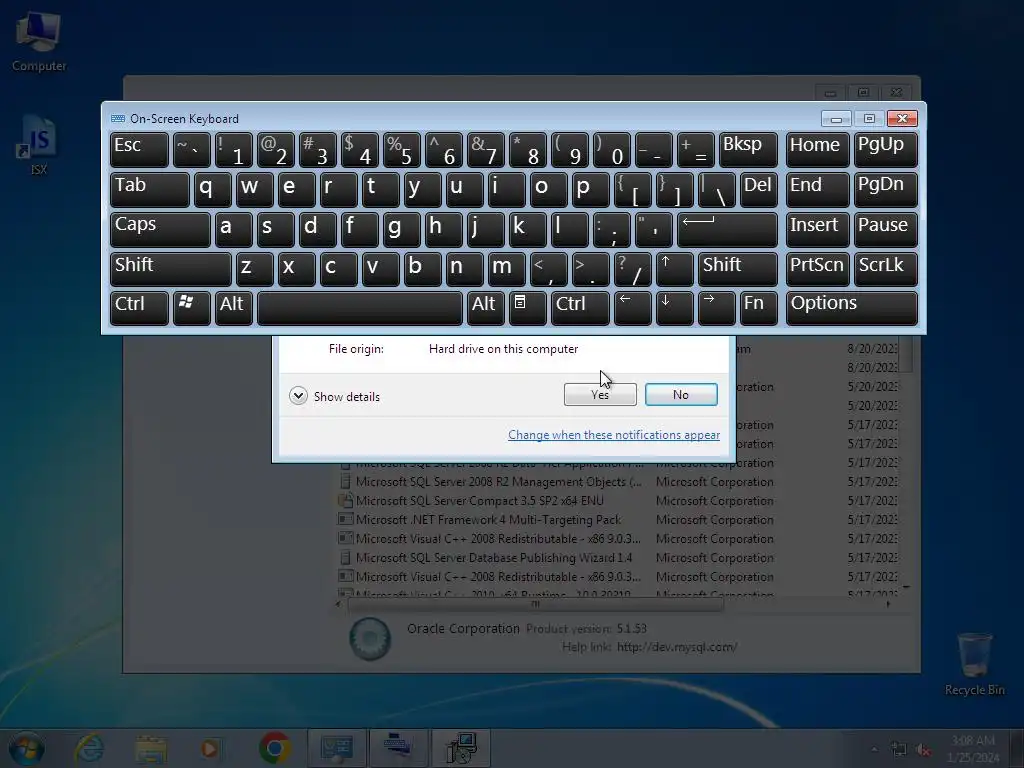The image size is (1024, 768).
Task: Click the semicolon key
Action: click(611, 229)
